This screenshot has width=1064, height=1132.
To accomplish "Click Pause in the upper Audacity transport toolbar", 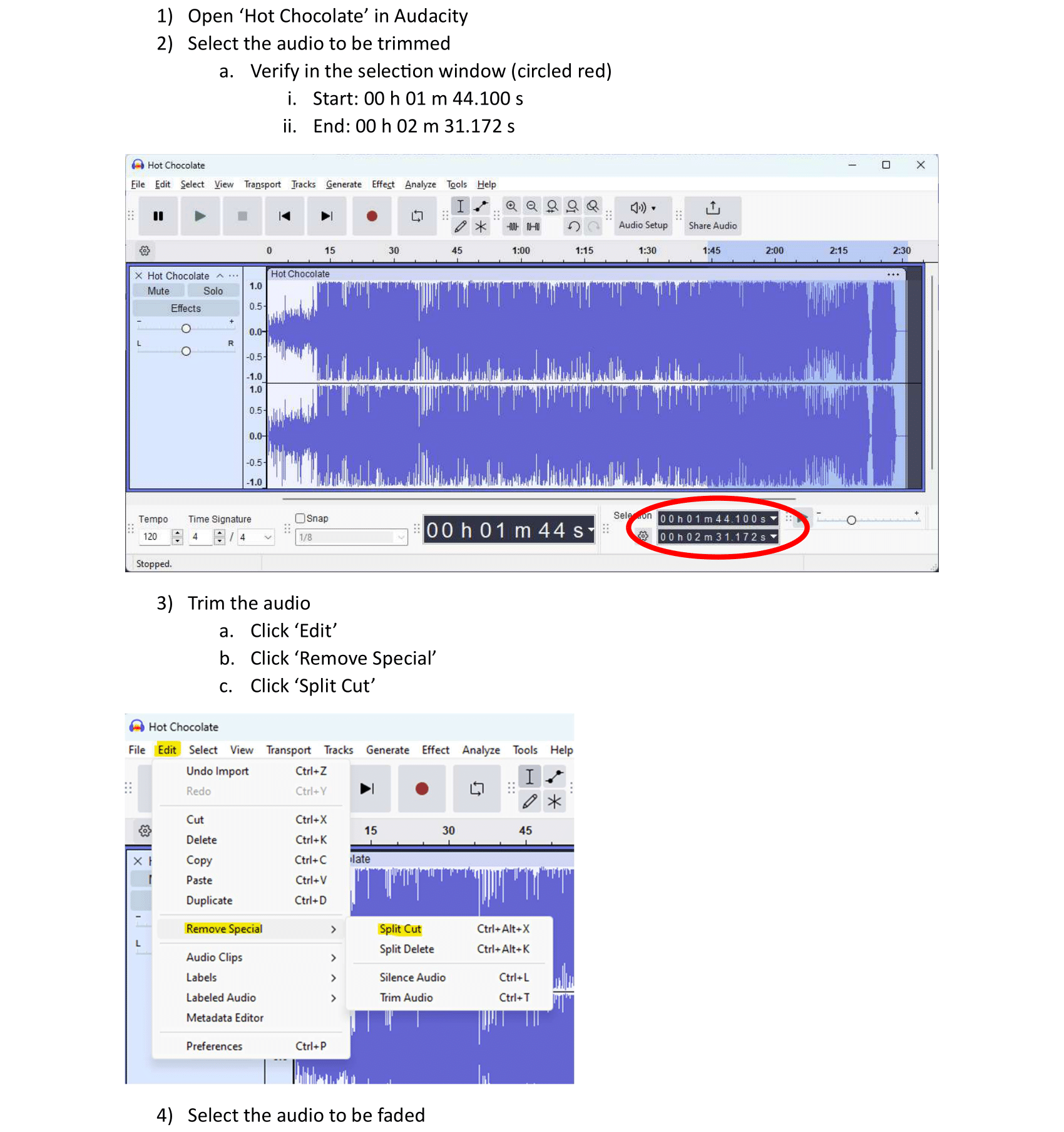I will pos(158,216).
